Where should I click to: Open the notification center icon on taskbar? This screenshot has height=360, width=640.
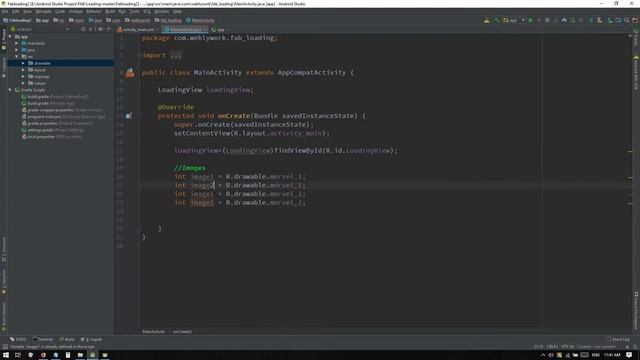[629, 355]
